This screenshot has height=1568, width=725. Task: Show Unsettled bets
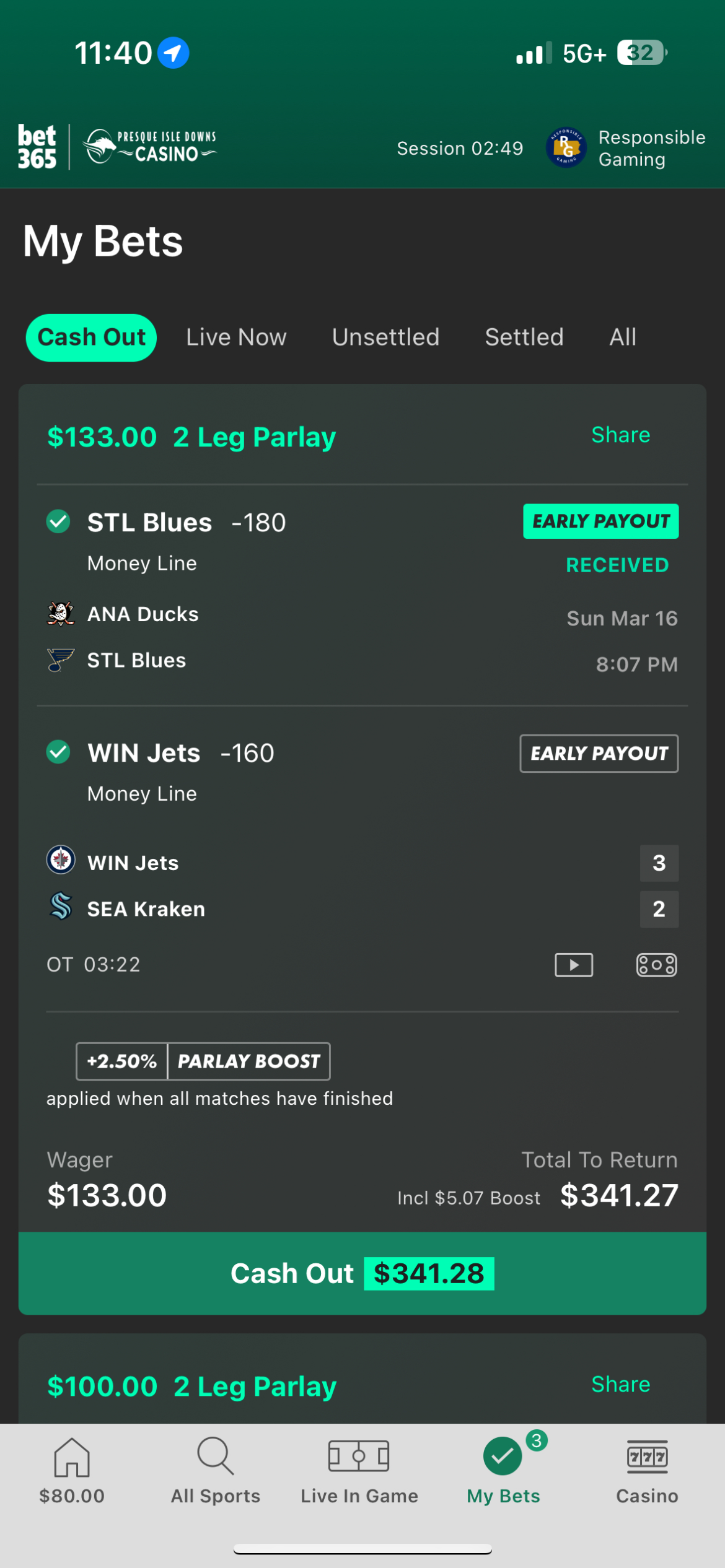(385, 338)
